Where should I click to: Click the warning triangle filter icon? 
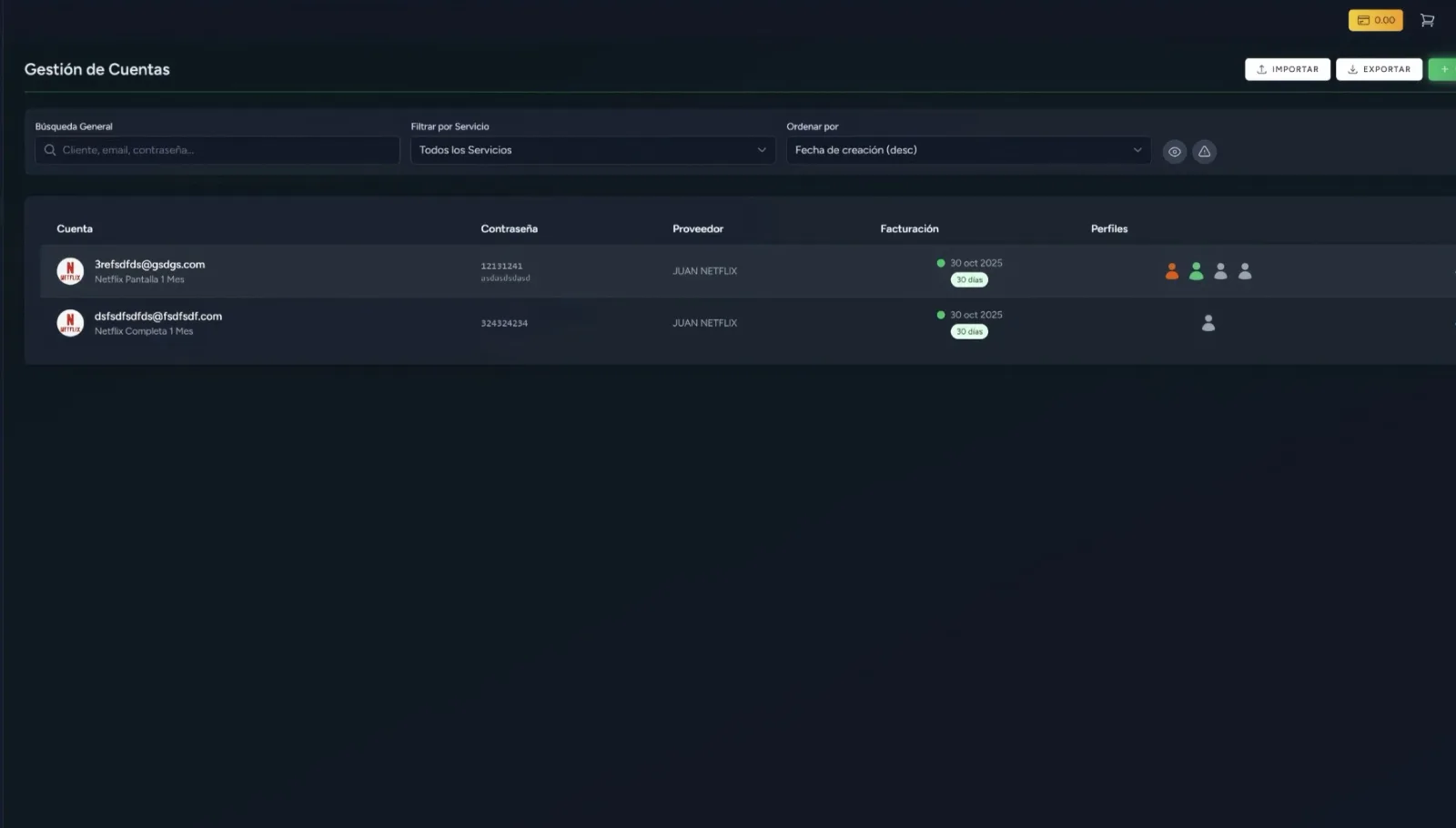pos(1204,152)
